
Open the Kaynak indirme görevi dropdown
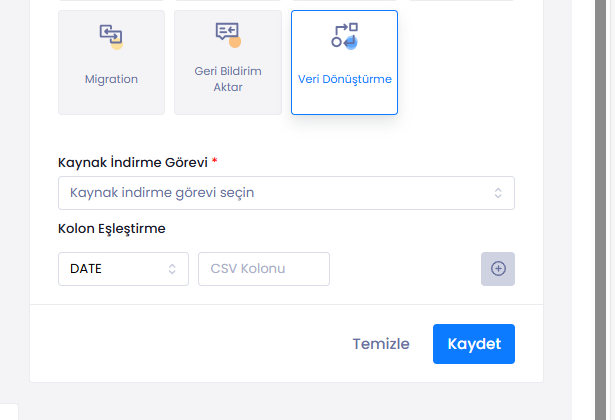tap(286, 193)
